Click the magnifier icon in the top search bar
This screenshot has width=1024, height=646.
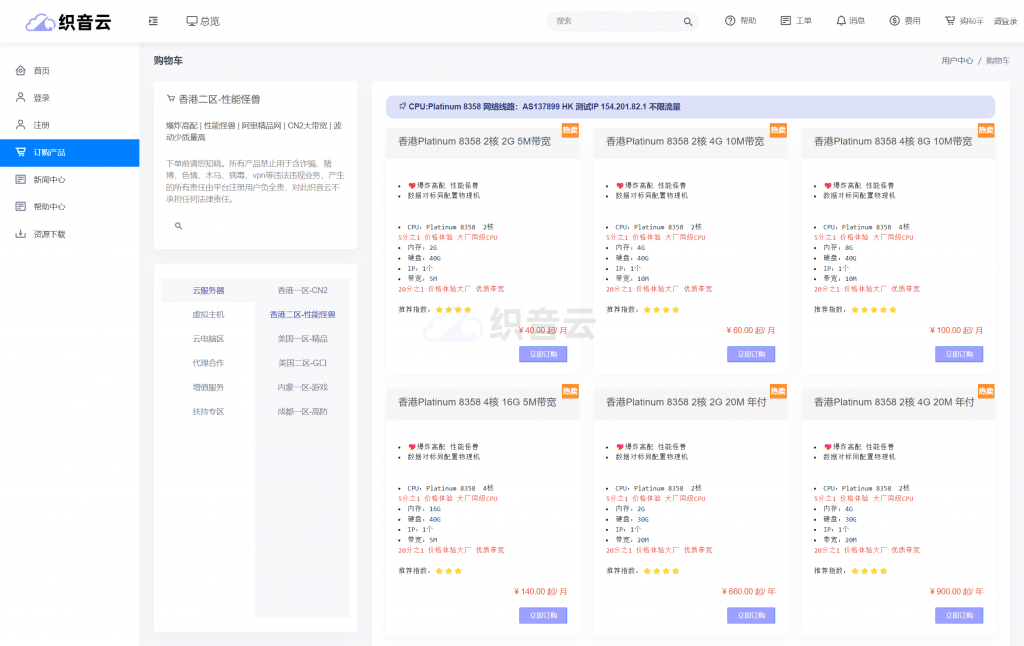point(688,21)
